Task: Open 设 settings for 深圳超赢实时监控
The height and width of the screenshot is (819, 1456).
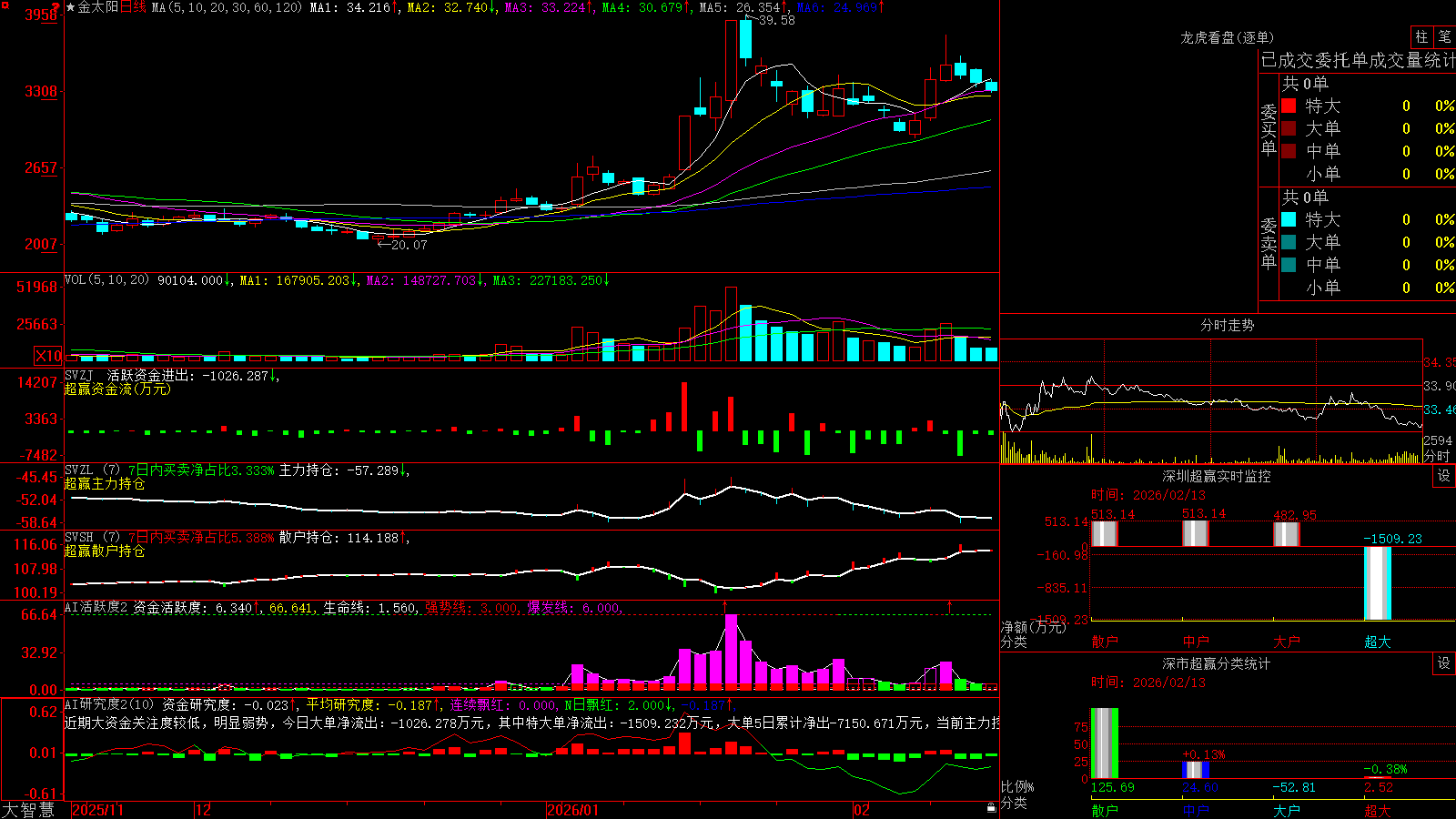Action: pyautogui.click(x=1444, y=477)
